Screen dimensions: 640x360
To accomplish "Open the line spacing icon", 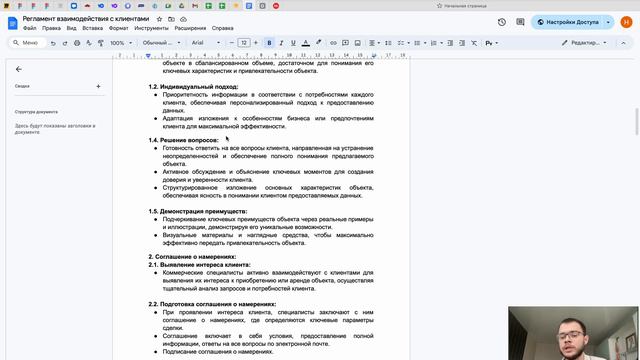I will (x=388, y=43).
